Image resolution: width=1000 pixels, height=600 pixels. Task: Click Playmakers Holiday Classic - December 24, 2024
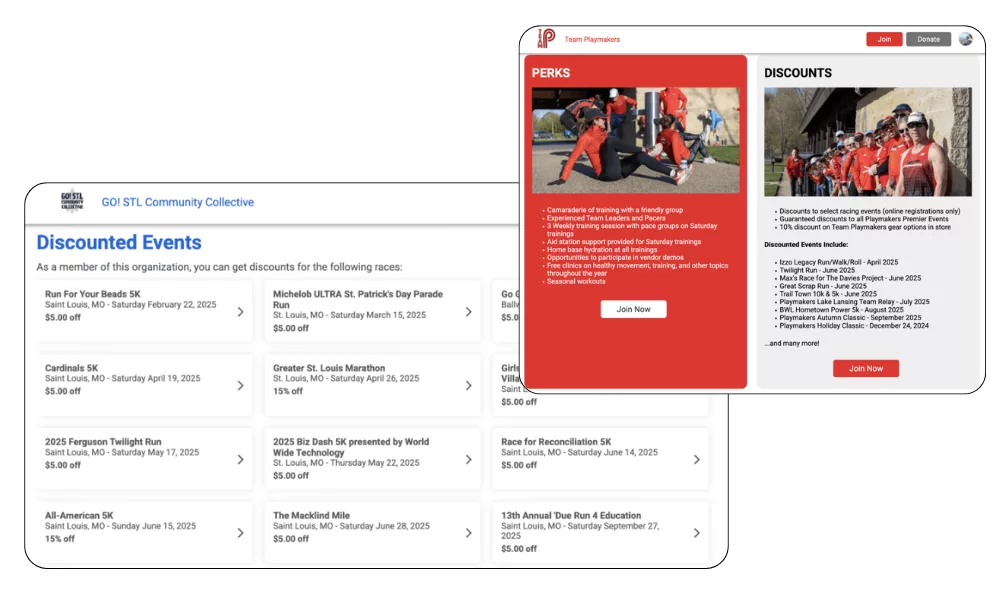point(854,326)
